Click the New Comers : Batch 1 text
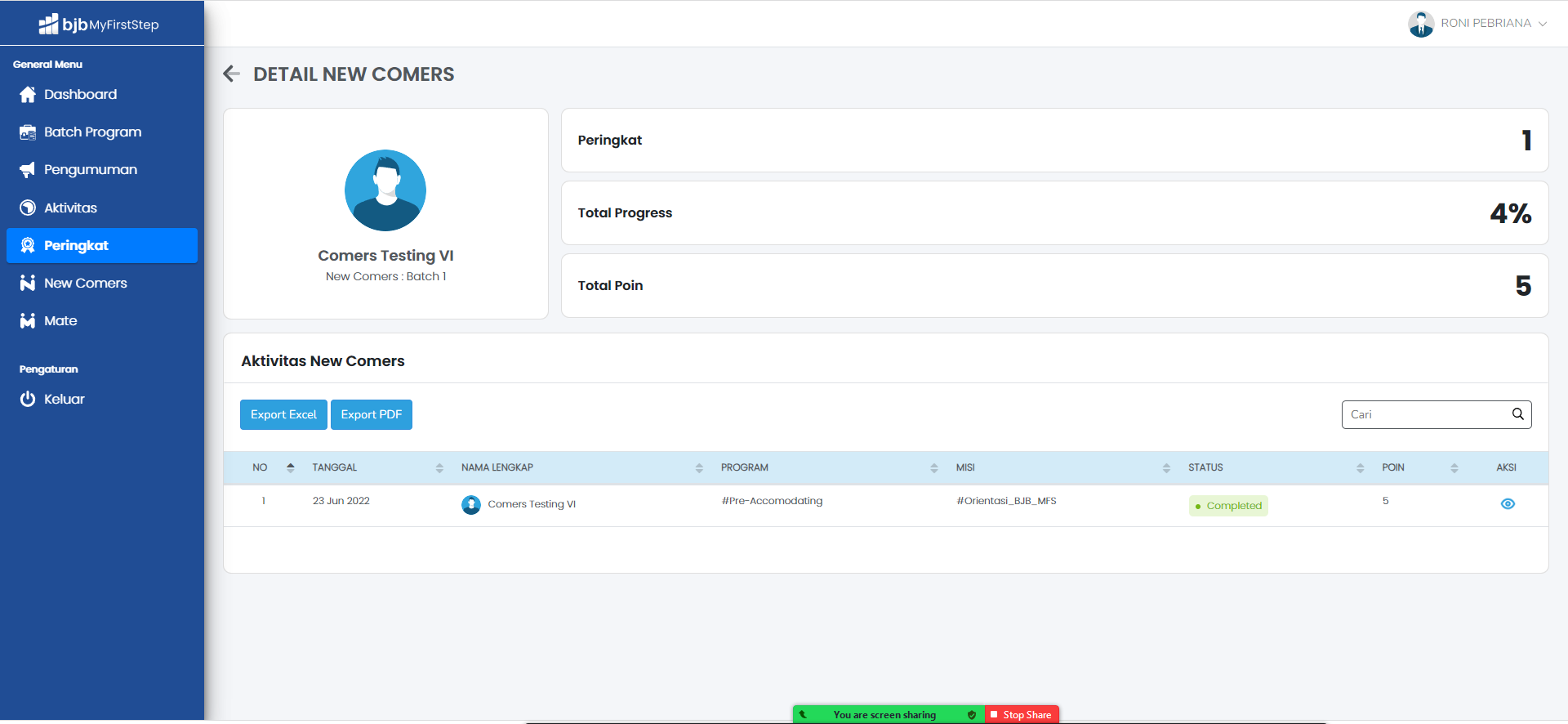This screenshot has height=724, width=1568. pos(385,276)
